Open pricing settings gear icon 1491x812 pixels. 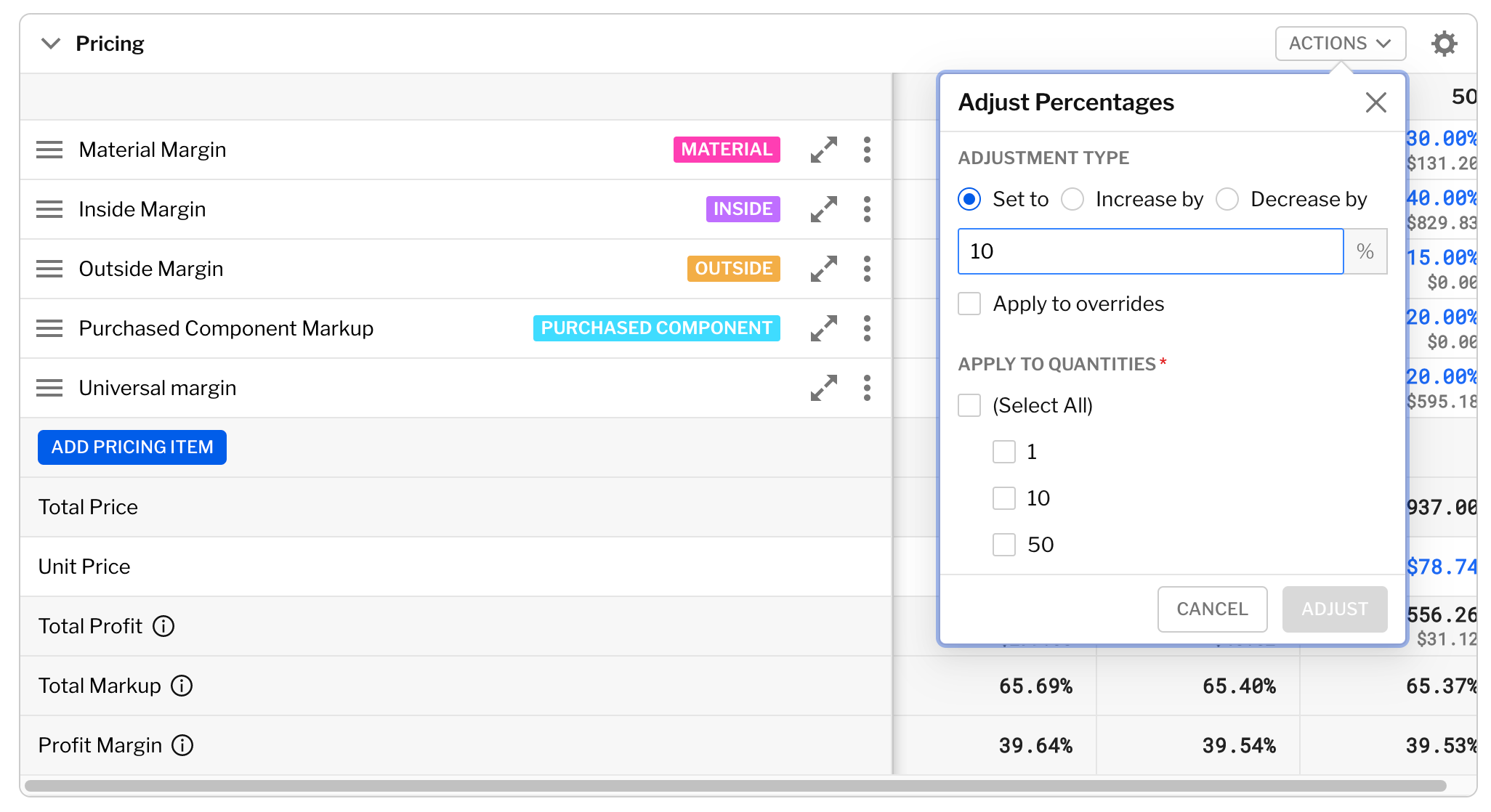pos(1444,44)
